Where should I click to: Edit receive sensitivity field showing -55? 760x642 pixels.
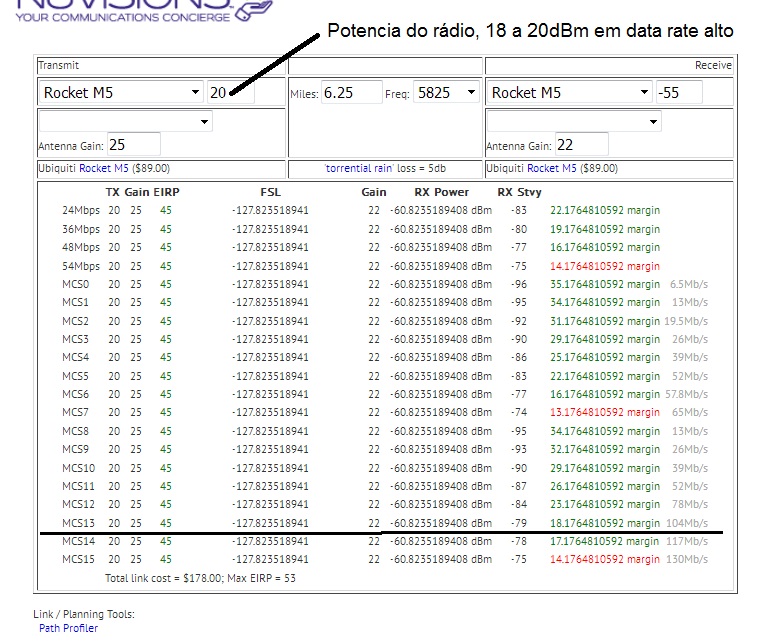(679, 92)
